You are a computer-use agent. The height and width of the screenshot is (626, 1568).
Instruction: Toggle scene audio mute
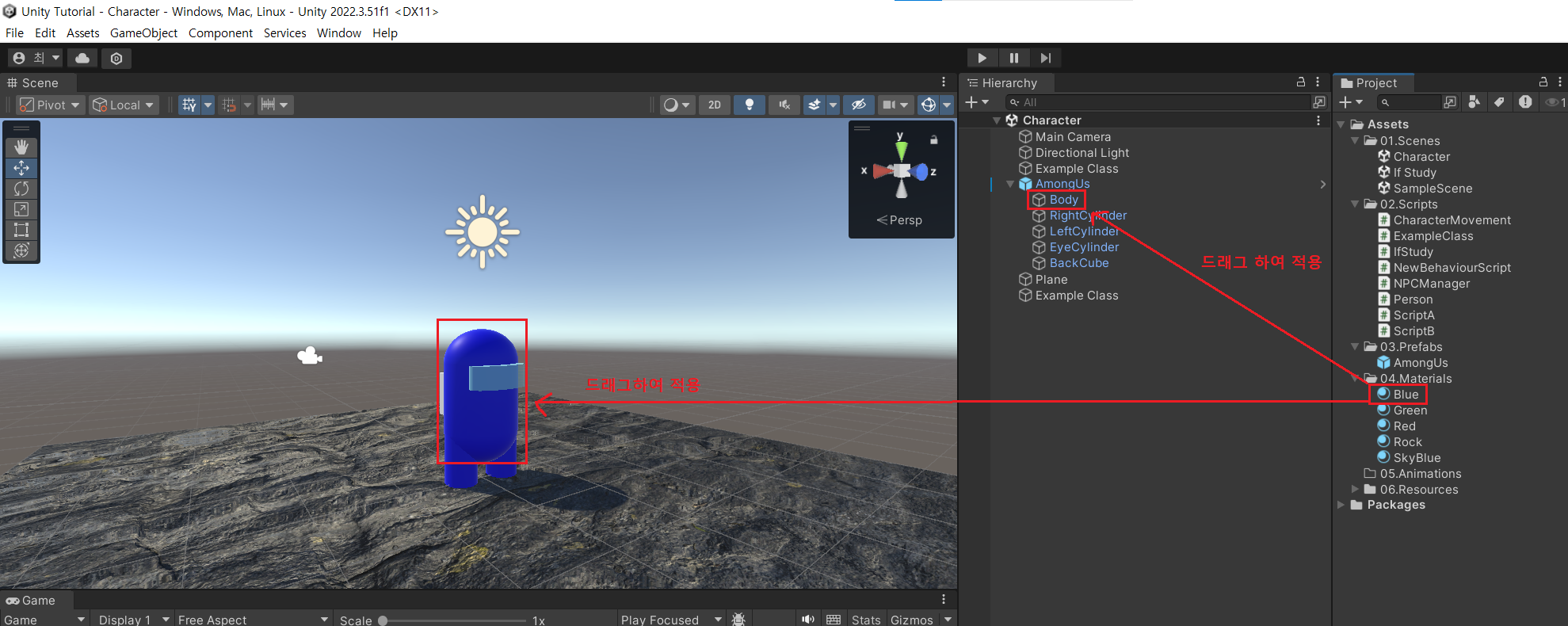(x=784, y=105)
